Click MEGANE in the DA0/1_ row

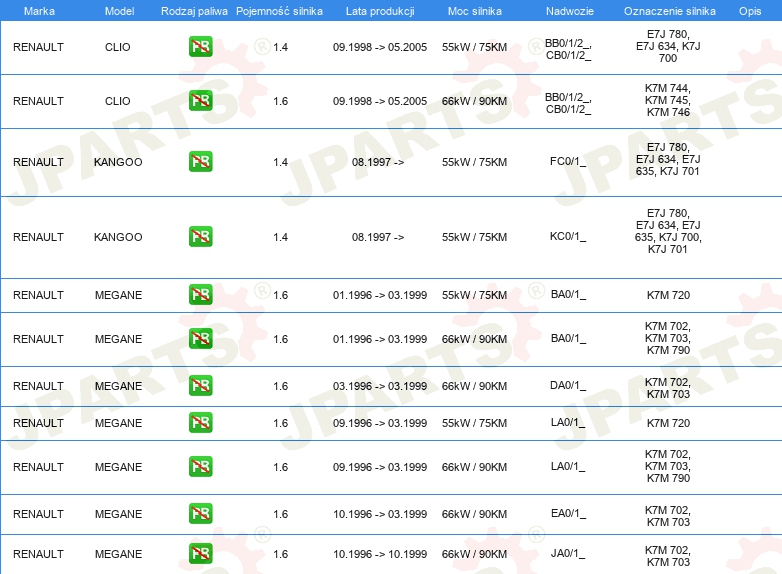coord(118,386)
